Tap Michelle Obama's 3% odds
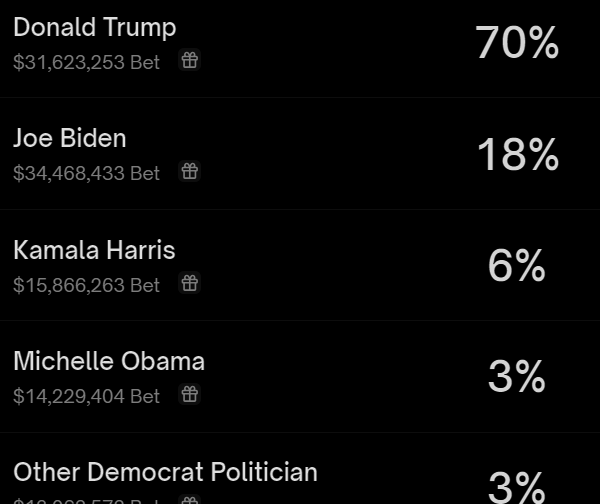Image resolution: width=600 pixels, height=504 pixels. [517, 377]
